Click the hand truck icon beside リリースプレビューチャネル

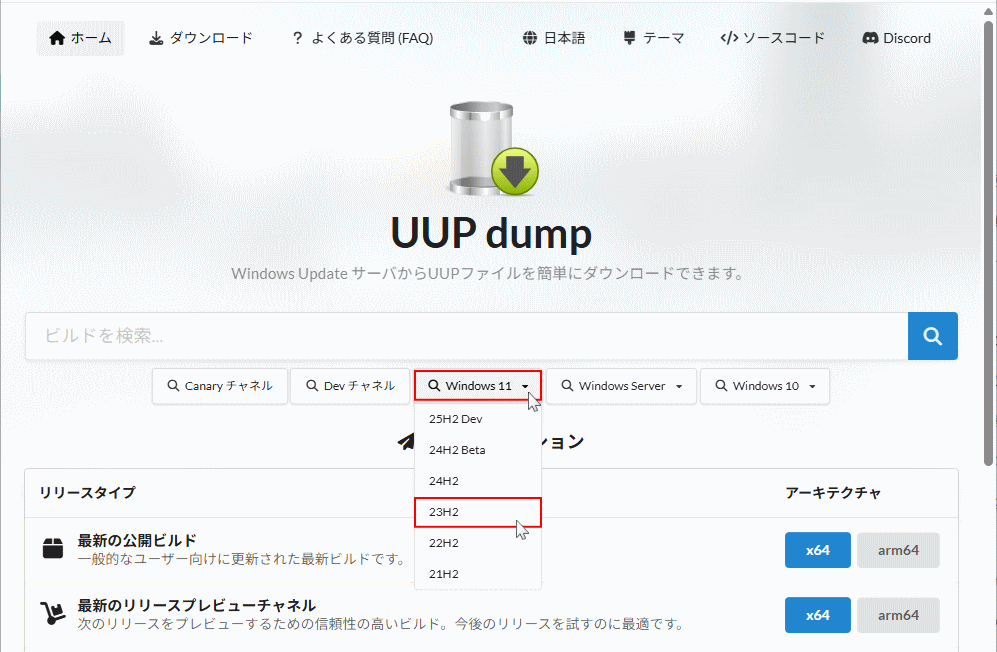point(53,613)
